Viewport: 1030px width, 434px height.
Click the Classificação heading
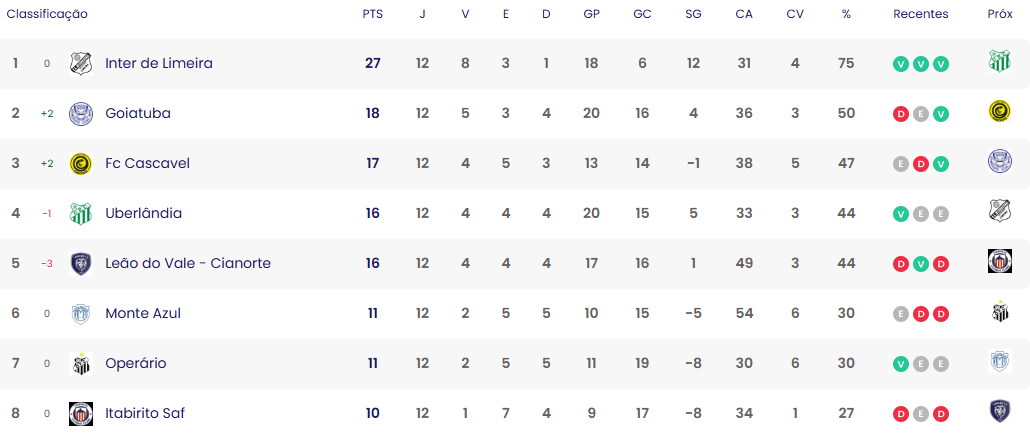(x=47, y=14)
